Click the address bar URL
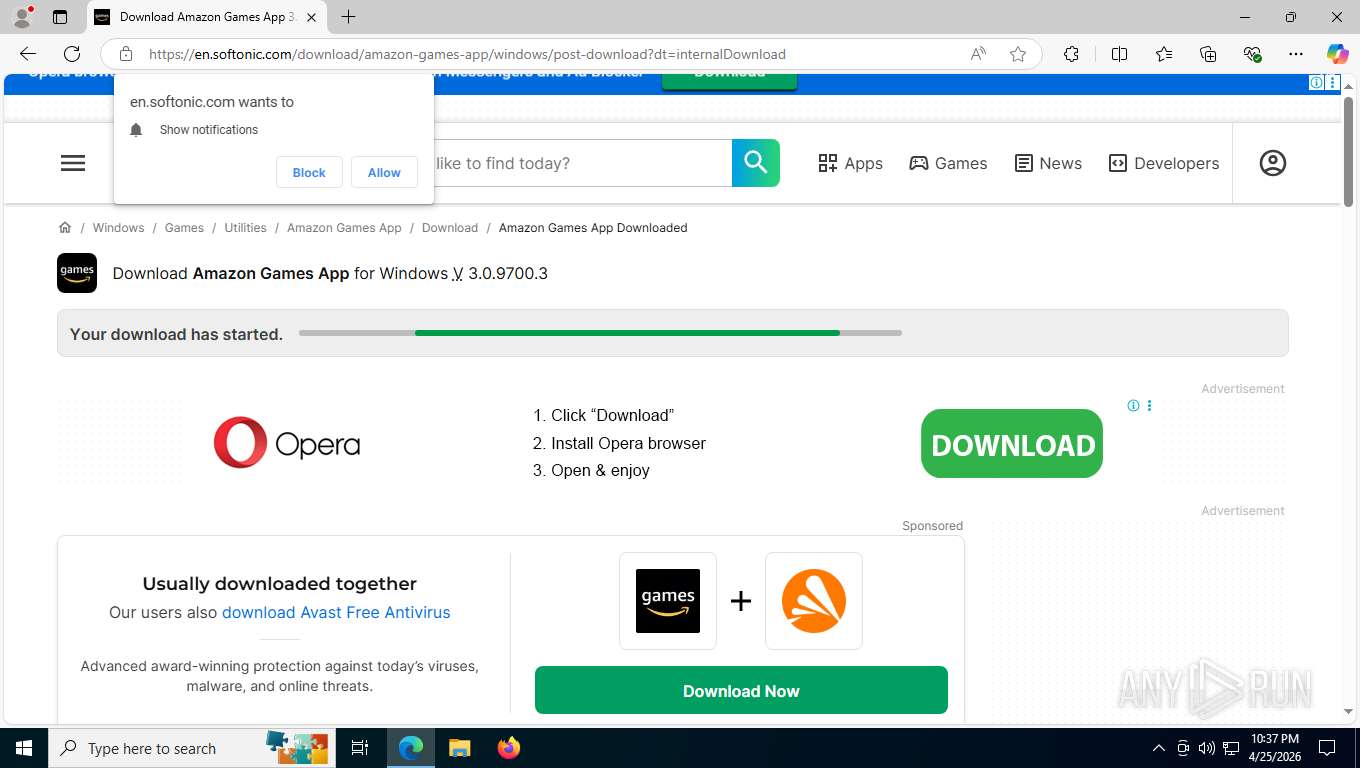 pyautogui.click(x=467, y=54)
